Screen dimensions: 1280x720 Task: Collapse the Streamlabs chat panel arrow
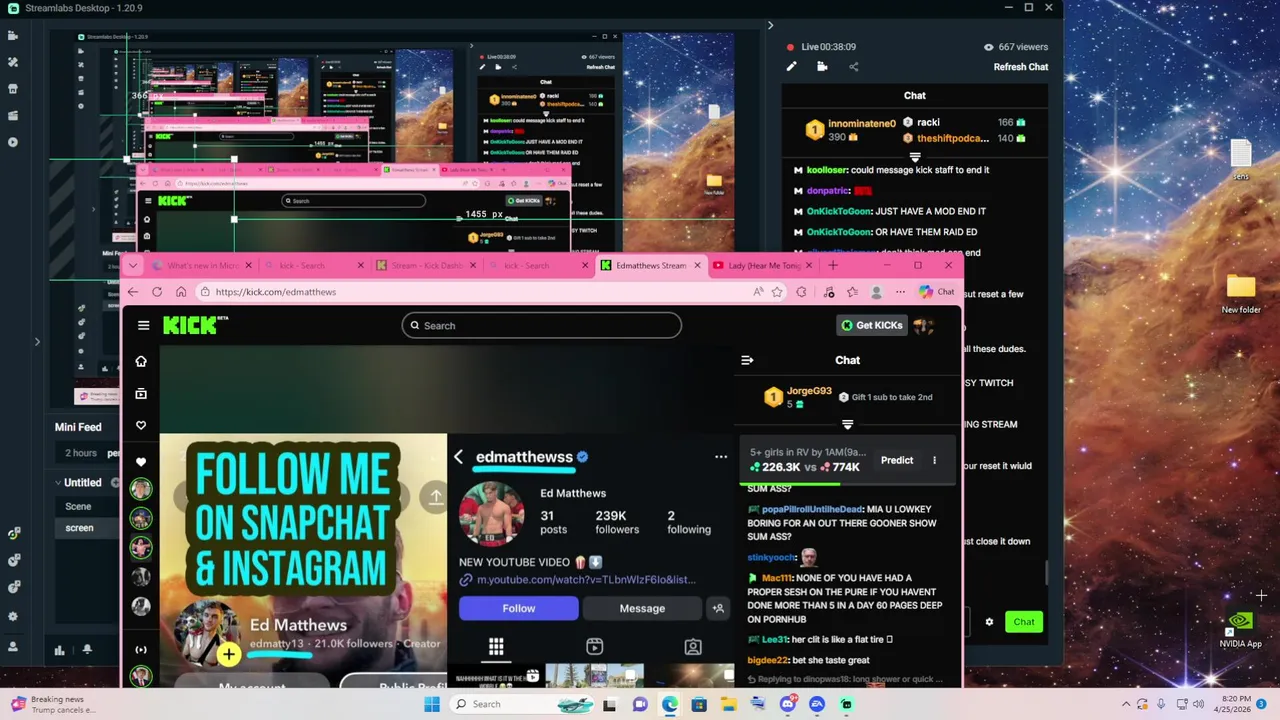(770, 25)
